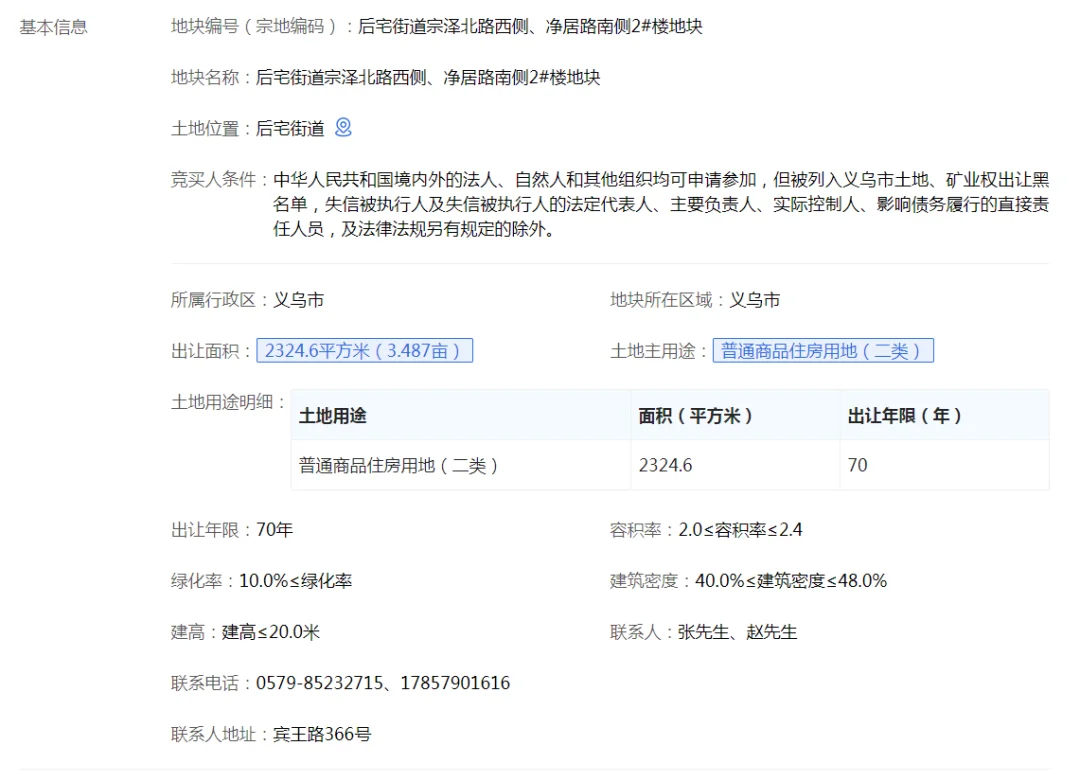This screenshot has height=781, width=1080.
Task: Click the 地块编号 value ending in 2#楼地块
Action: pyautogui.click(x=530, y=27)
